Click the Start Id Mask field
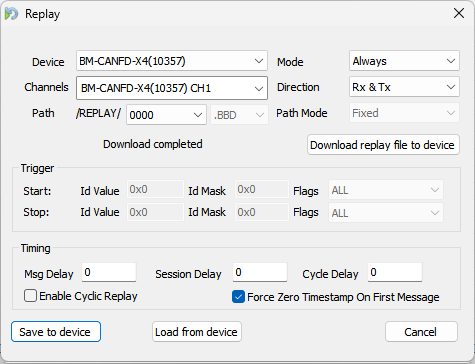The image size is (475, 364). coord(262,189)
